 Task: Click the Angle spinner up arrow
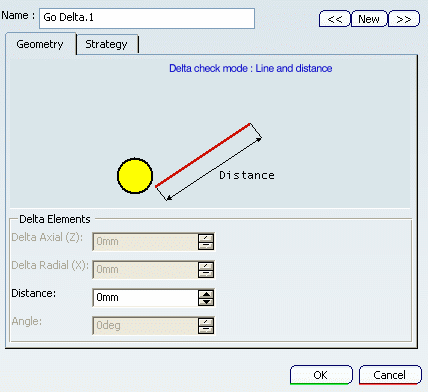[x=206, y=322]
